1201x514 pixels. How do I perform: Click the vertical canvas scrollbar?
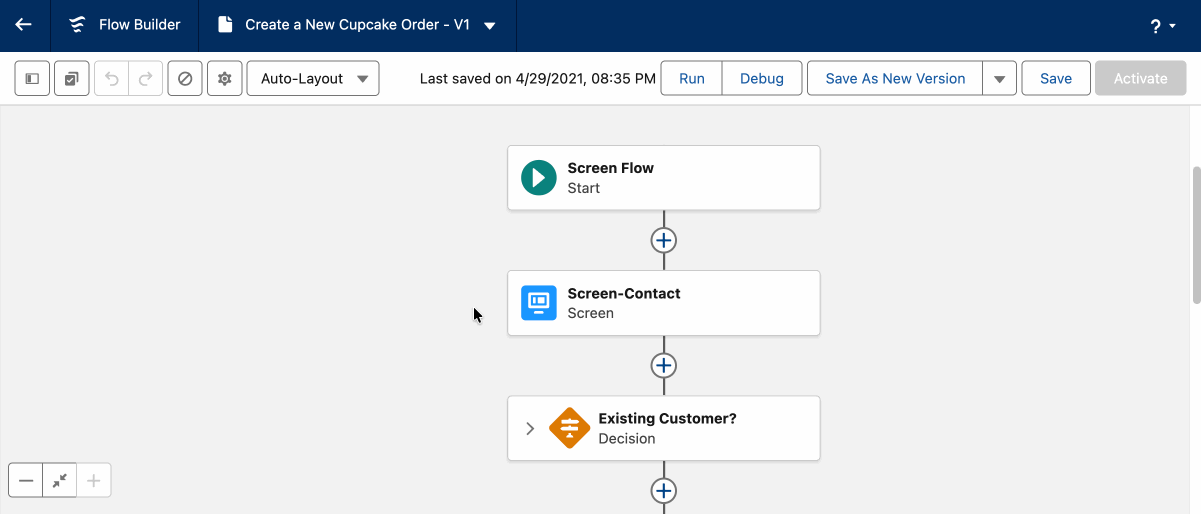[x=1195, y=235]
